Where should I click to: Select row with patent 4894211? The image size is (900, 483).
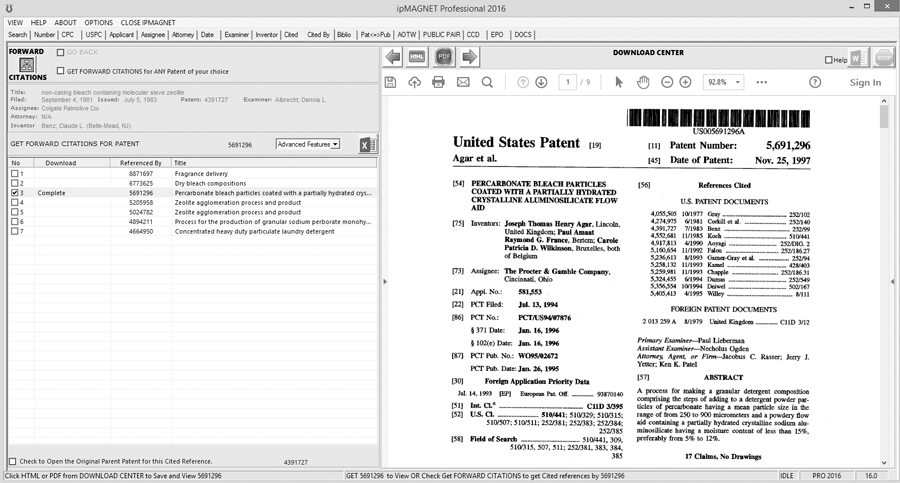(193, 222)
